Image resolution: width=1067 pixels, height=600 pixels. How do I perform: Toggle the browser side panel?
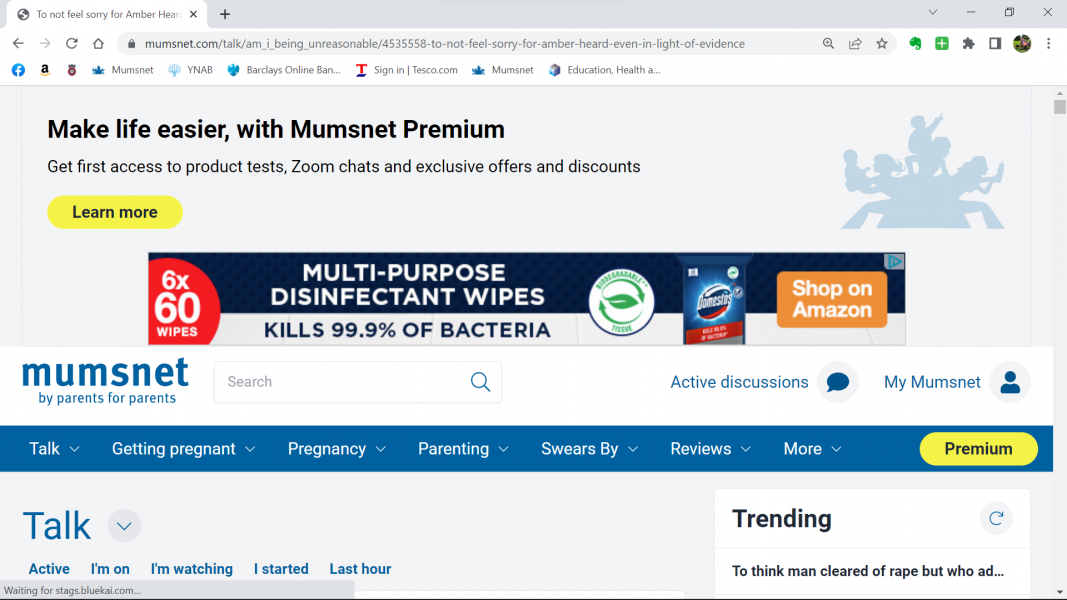point(995,44)
